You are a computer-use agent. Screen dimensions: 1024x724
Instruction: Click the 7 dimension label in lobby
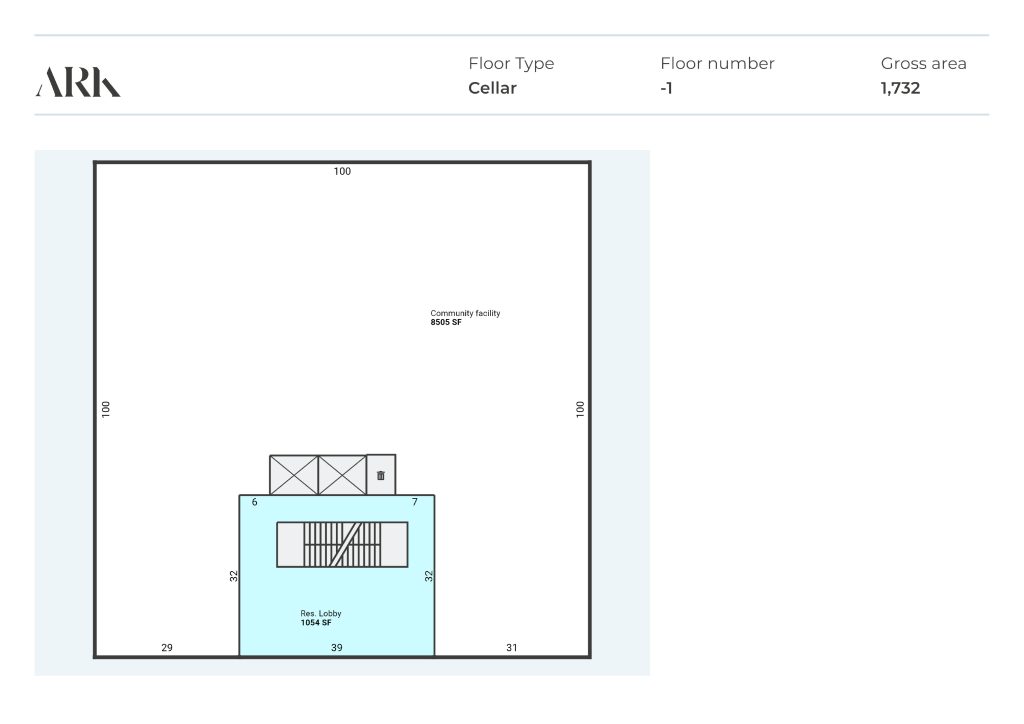[415, 502]
